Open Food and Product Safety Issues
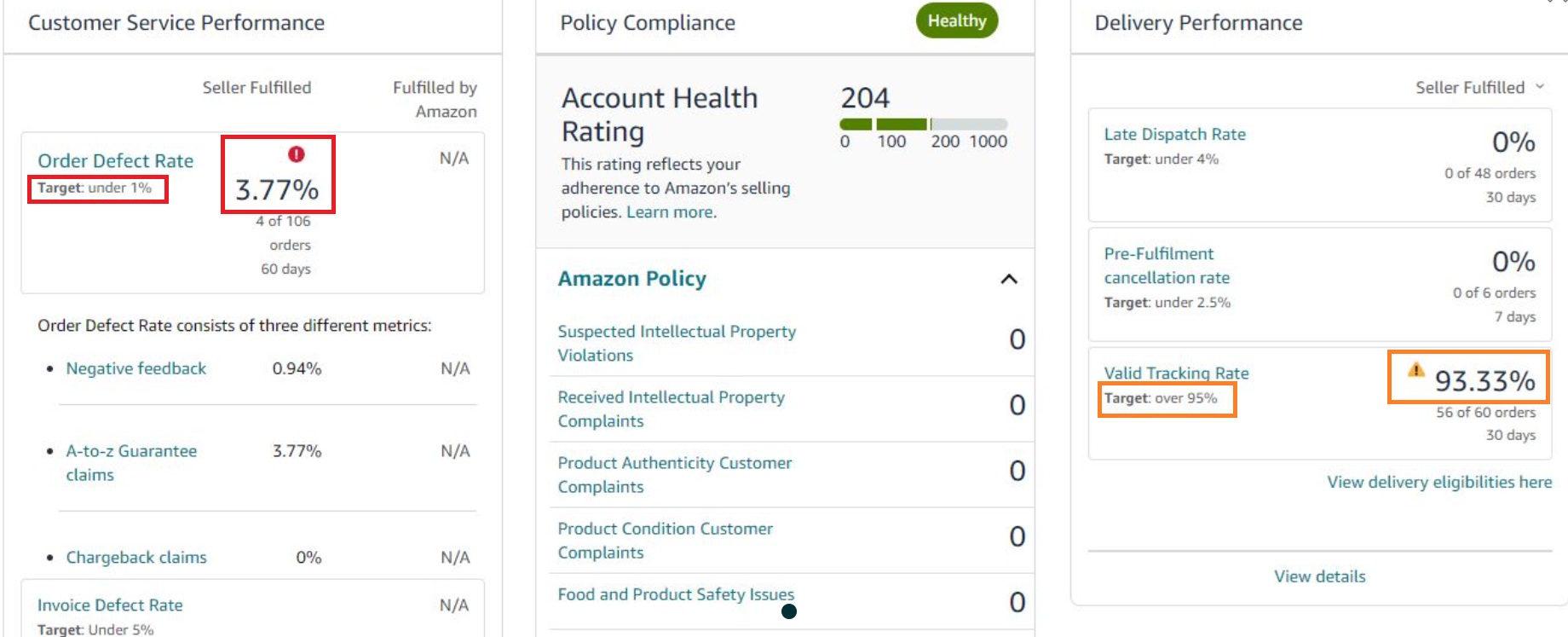The width and height of the screenshot is (1568, 637). (x=676, y=594)
